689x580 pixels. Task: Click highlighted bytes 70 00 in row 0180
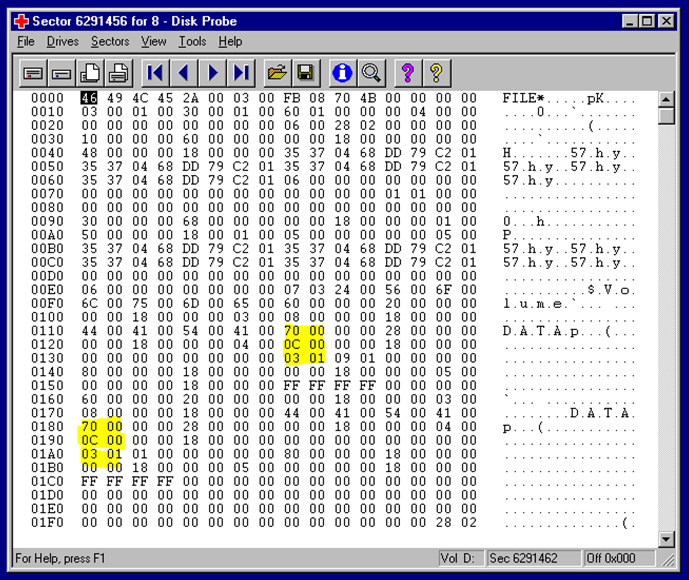click(x=102, y=427)
